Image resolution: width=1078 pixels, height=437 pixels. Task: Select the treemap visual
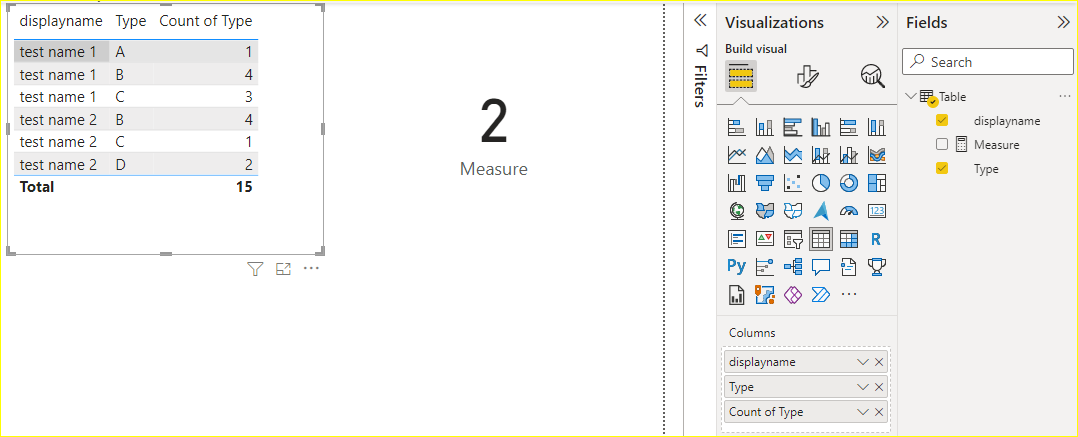click(x=877, y=183)
